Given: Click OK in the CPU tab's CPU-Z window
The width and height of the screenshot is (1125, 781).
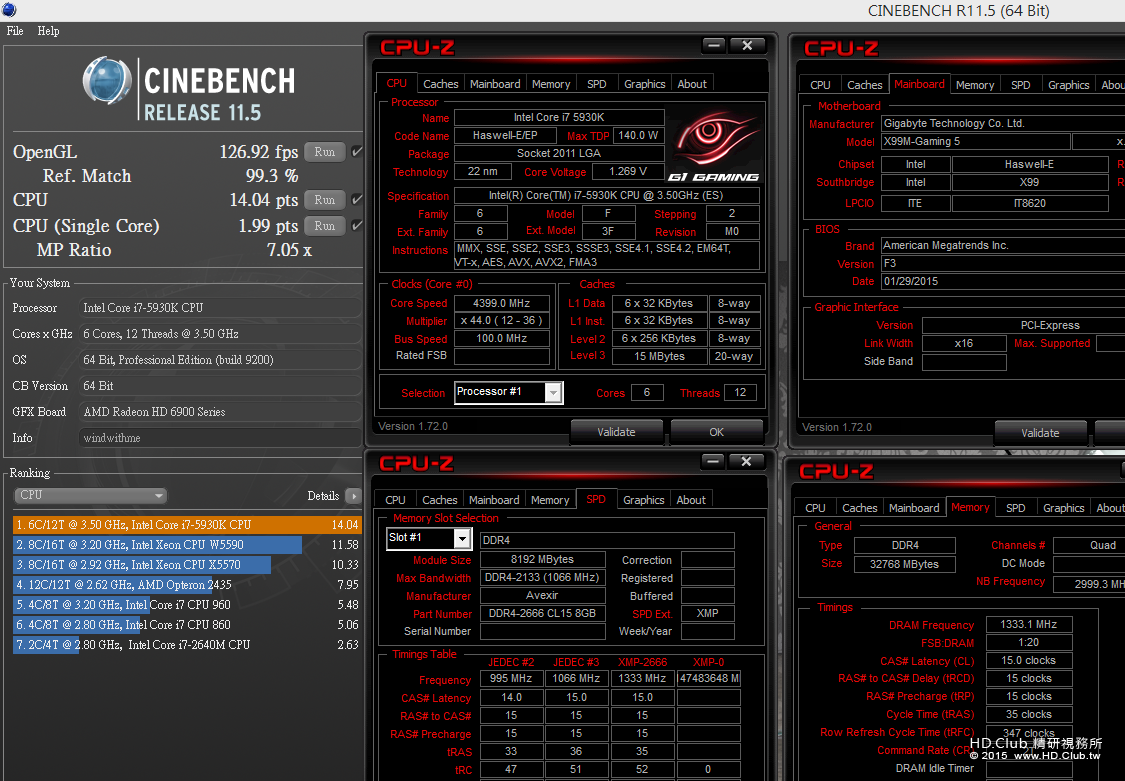Looking at the screenshot, I should 716,432.
